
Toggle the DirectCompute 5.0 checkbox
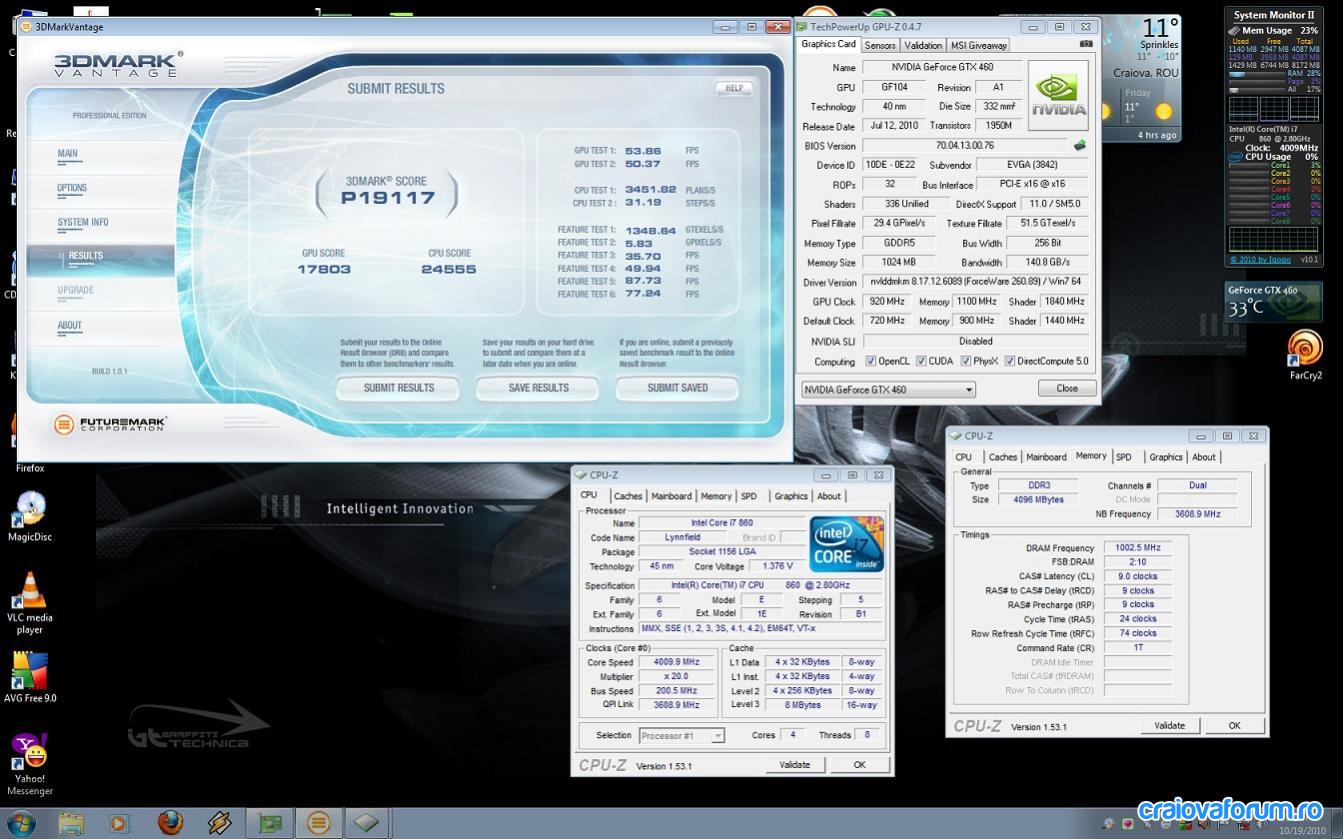pyautogui.click(x=1010, y=361)
